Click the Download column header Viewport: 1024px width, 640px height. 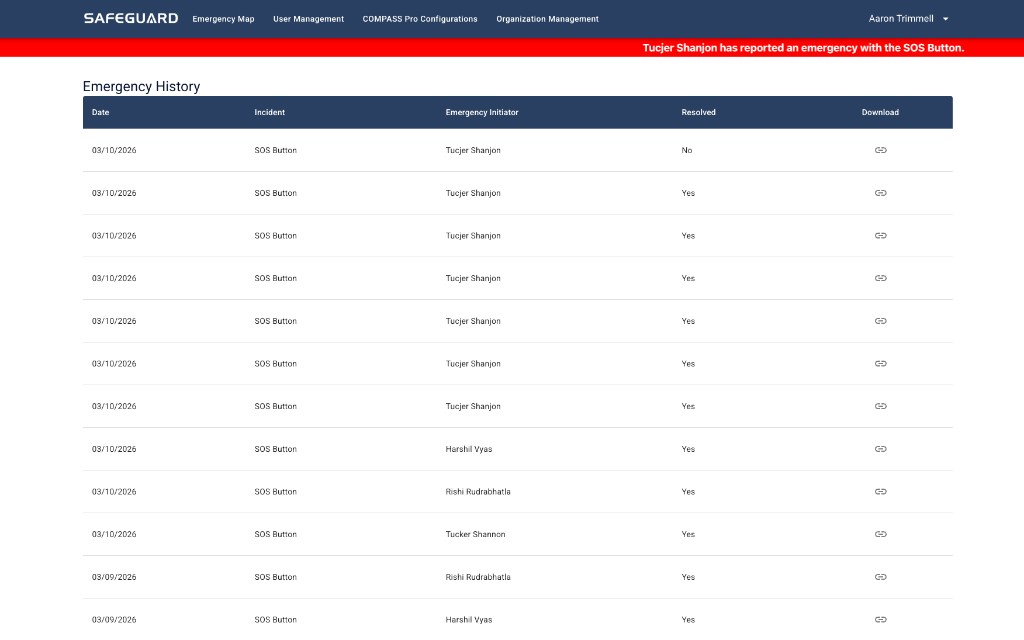[880, 112]
